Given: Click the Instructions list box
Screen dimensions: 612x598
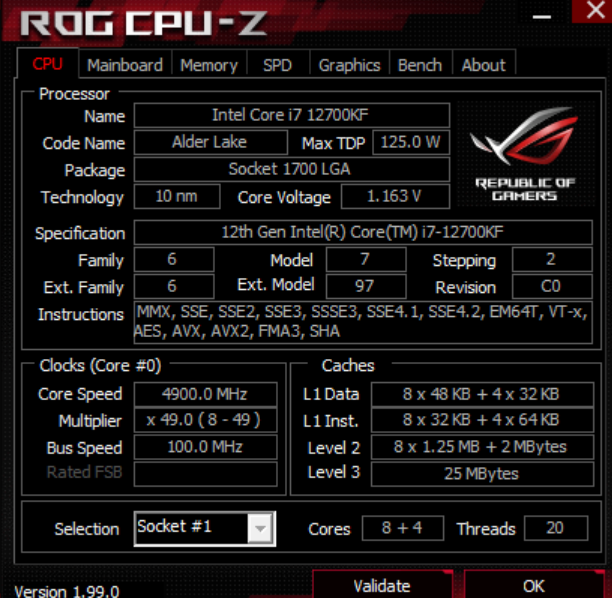Looking at the screenshot, I should (363, 322).
